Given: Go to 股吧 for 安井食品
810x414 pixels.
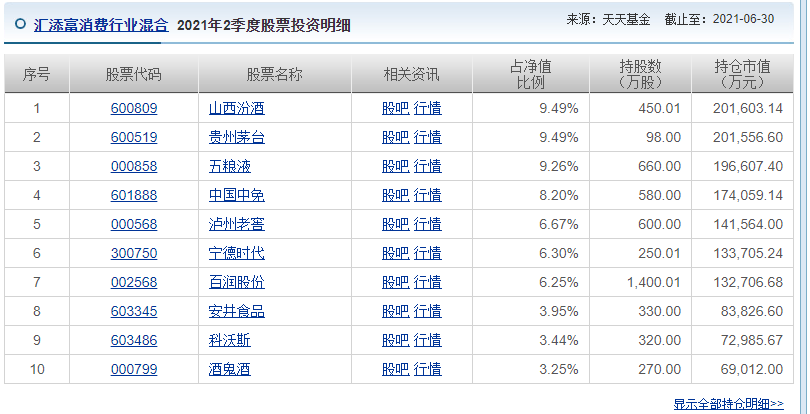Looking at the screenshot, I should (396, 311).
